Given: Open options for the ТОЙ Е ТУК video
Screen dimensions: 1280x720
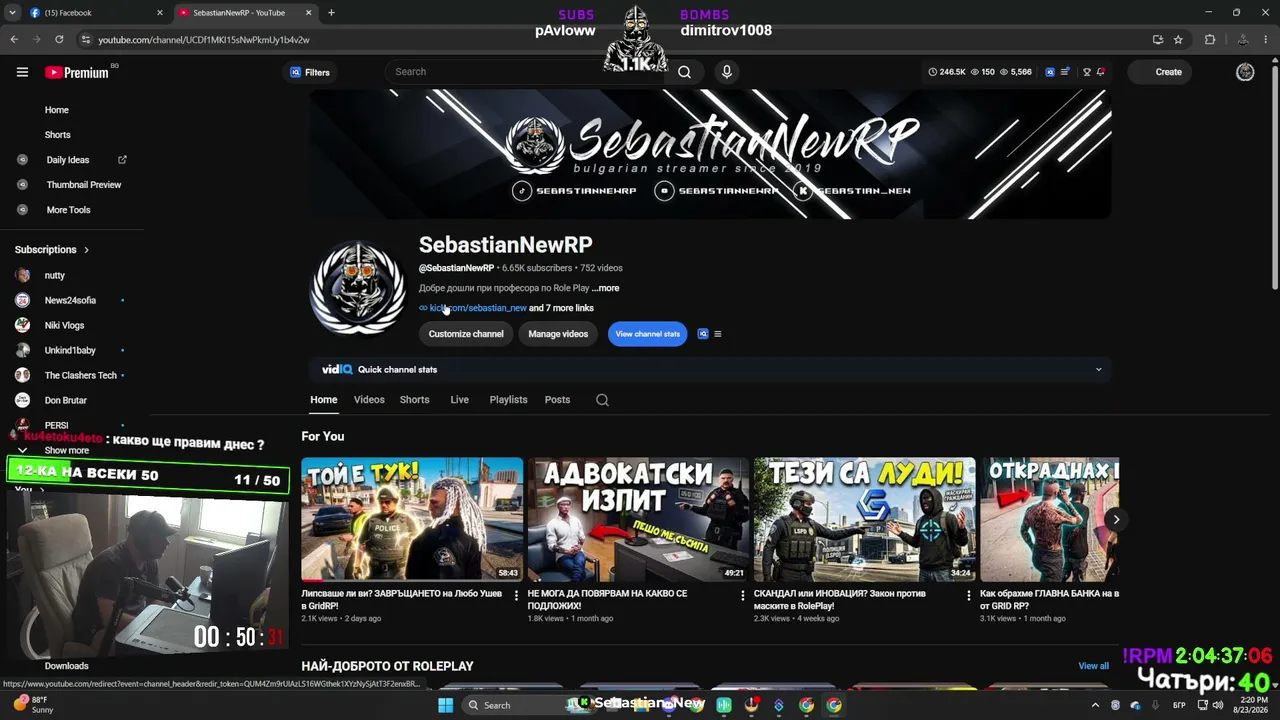Looking at the screenshot, I should click(516, 595).
